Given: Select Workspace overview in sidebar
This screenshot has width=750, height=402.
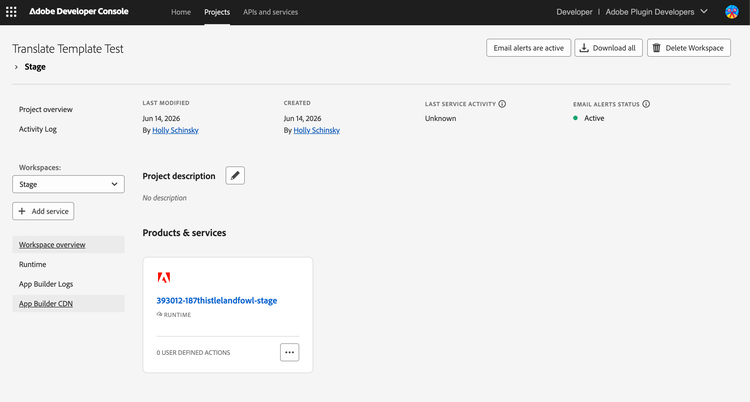Looking at the screenshot, I should coord(68,245).
